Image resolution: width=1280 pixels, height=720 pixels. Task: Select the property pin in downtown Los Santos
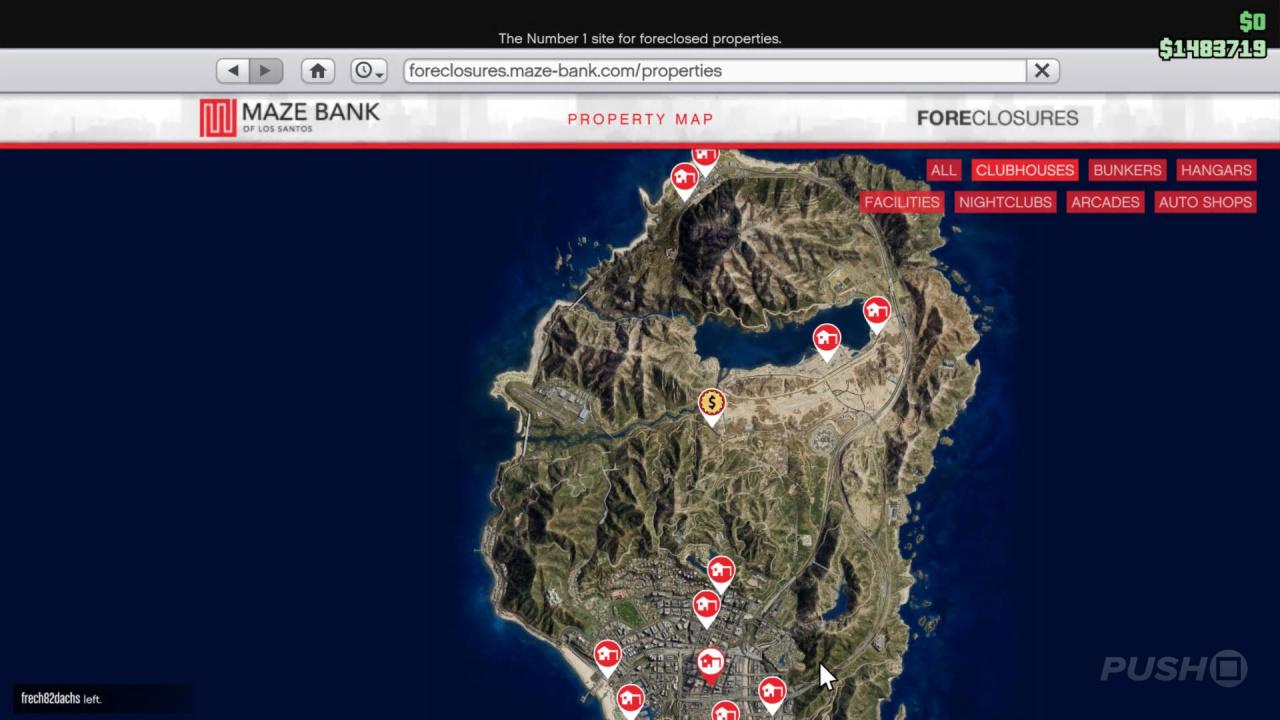710,660
